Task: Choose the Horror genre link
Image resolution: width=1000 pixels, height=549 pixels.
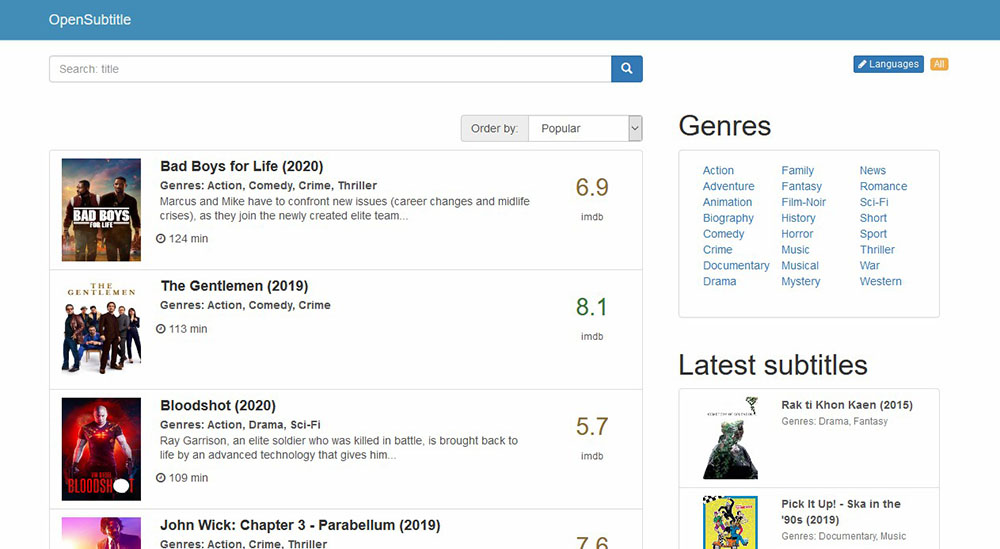Action: pyautogui.click(x=797, y=234)
